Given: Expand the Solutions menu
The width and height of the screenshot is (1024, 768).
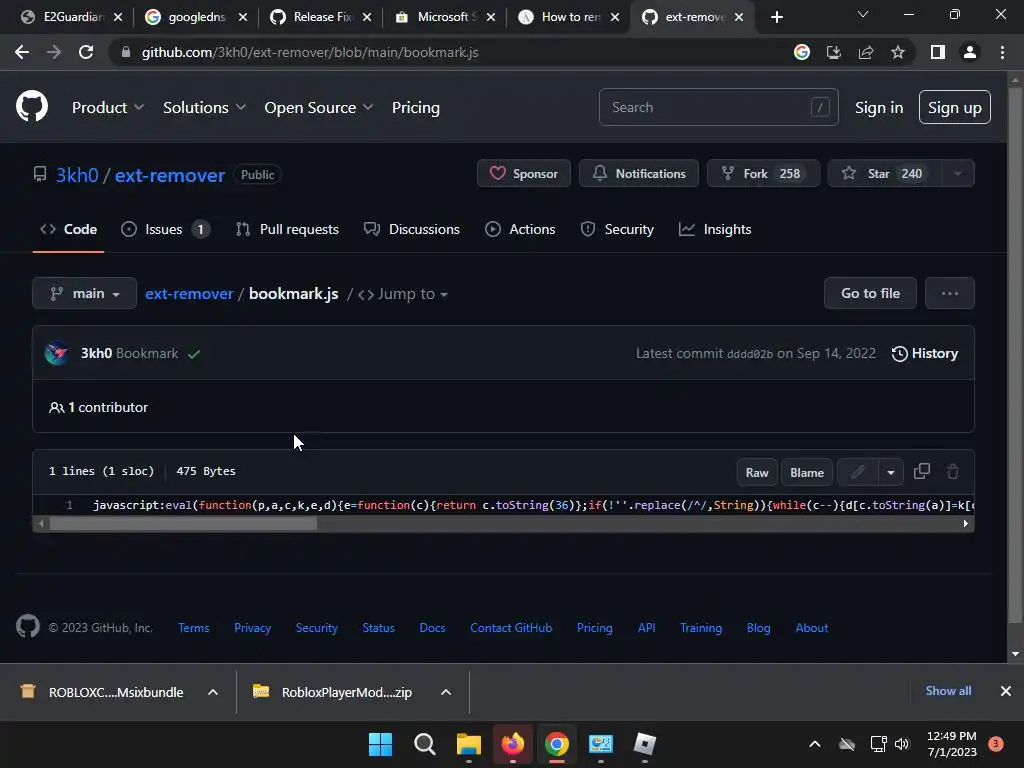Looking at the screenshot, I should pos(204,107).
